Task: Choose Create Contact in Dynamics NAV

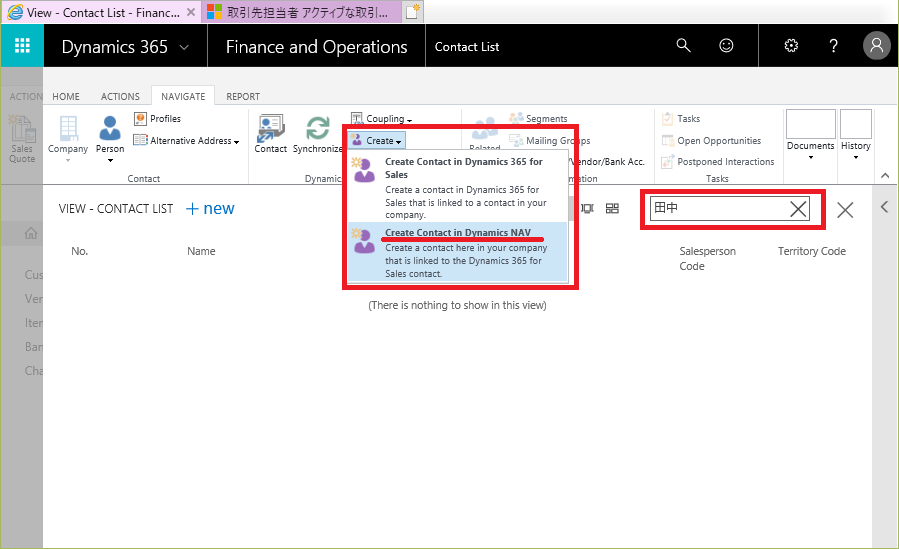Action: (x=458, y=252)
